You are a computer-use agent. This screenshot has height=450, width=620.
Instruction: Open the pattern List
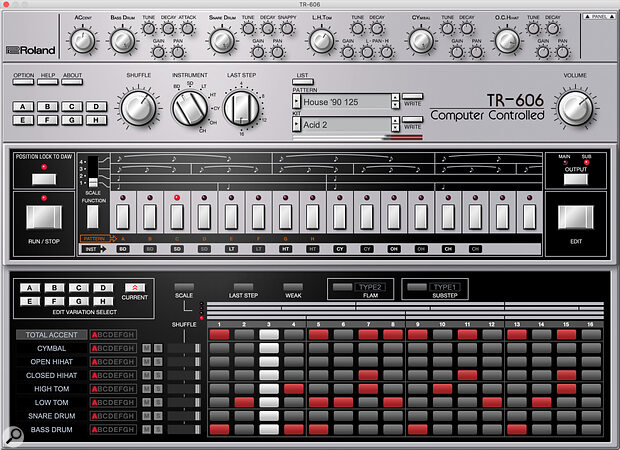[303, 82]
